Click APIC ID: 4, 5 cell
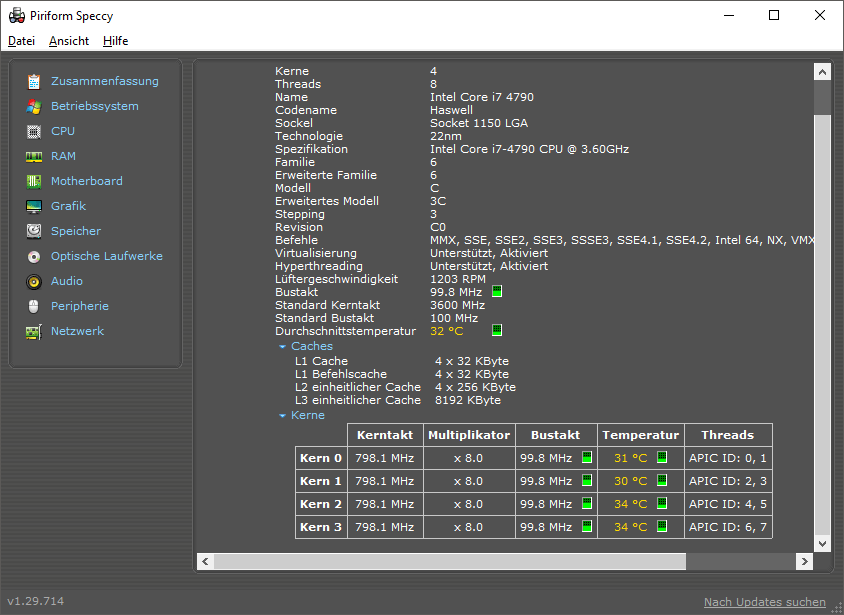Viewport: 844px width, 615px height. [728, 504]
